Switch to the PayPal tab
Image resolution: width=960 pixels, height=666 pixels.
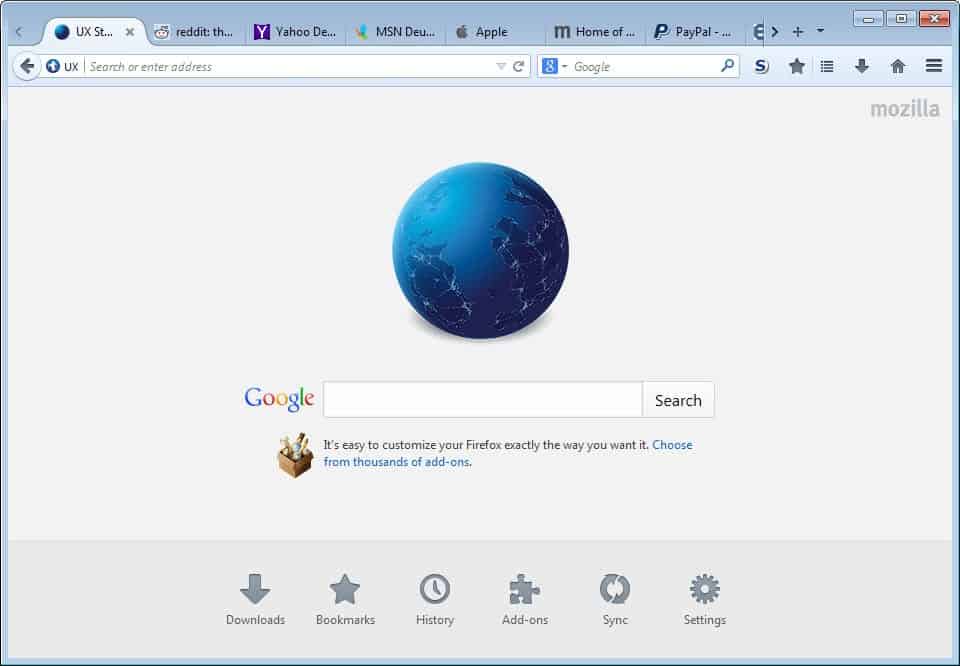tap(696, 32)
